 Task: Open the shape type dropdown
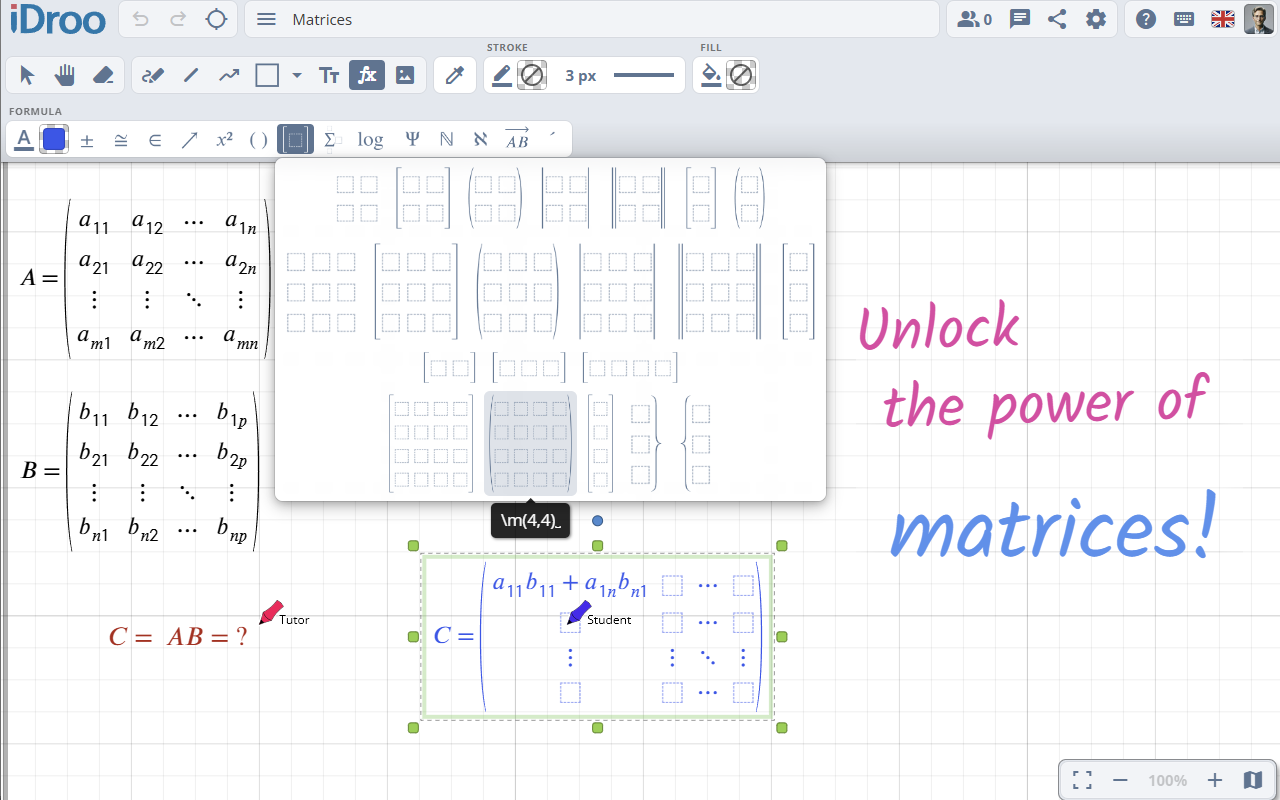296,74
